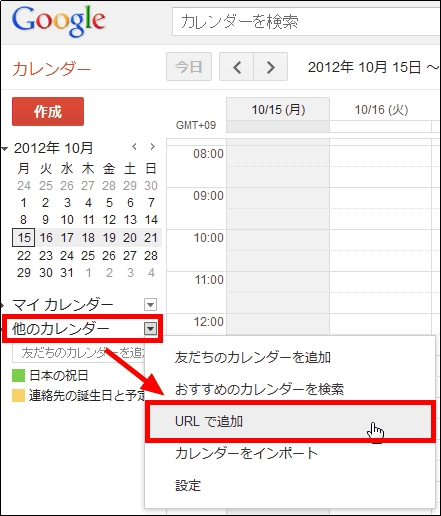This screenshot has width=441, height=516.
Task: Select date 12 in mini calendar
Action: pyautogui.click(x=109, y=220)
